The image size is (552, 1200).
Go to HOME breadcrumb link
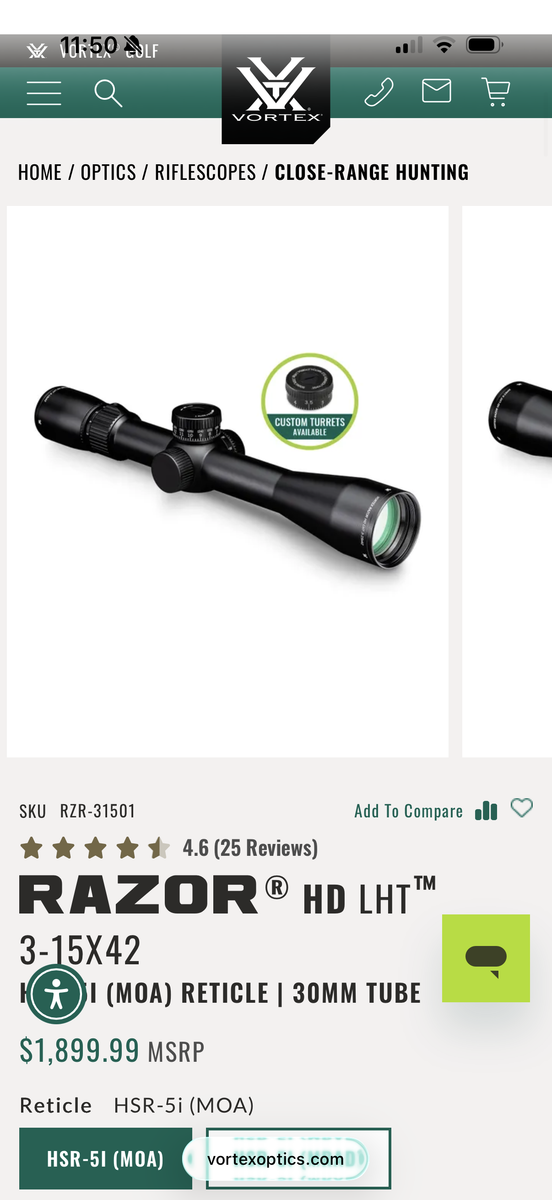tap(40, 172)
